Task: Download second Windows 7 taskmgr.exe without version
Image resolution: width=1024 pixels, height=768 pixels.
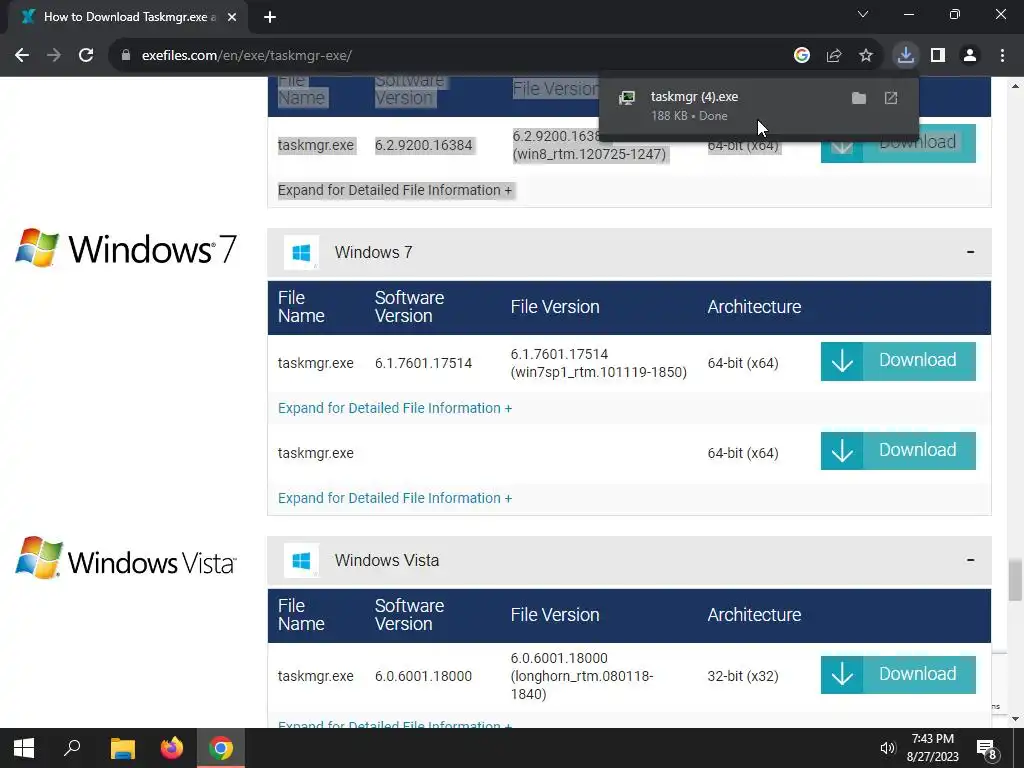Action: pyautogui.click(x=898, y=451)
